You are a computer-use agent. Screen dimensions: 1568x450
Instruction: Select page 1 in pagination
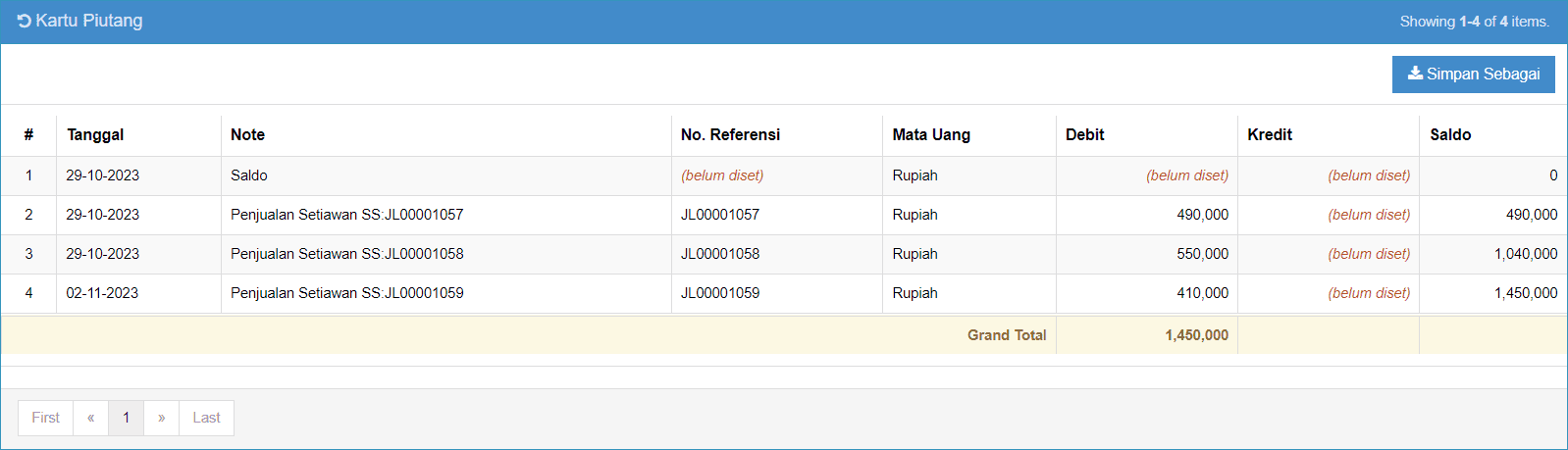tap(127, 418)
